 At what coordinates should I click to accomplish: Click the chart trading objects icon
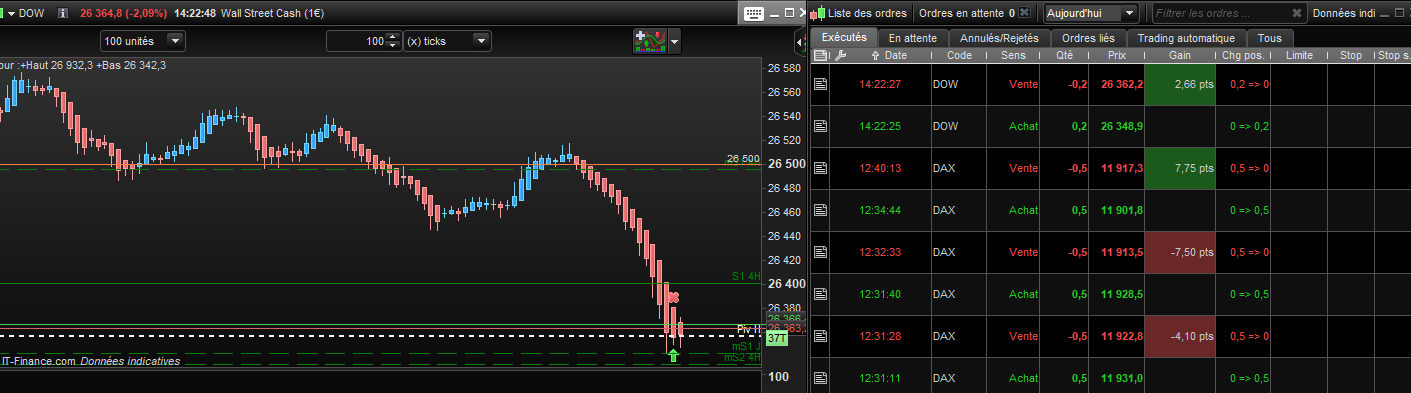649,41
